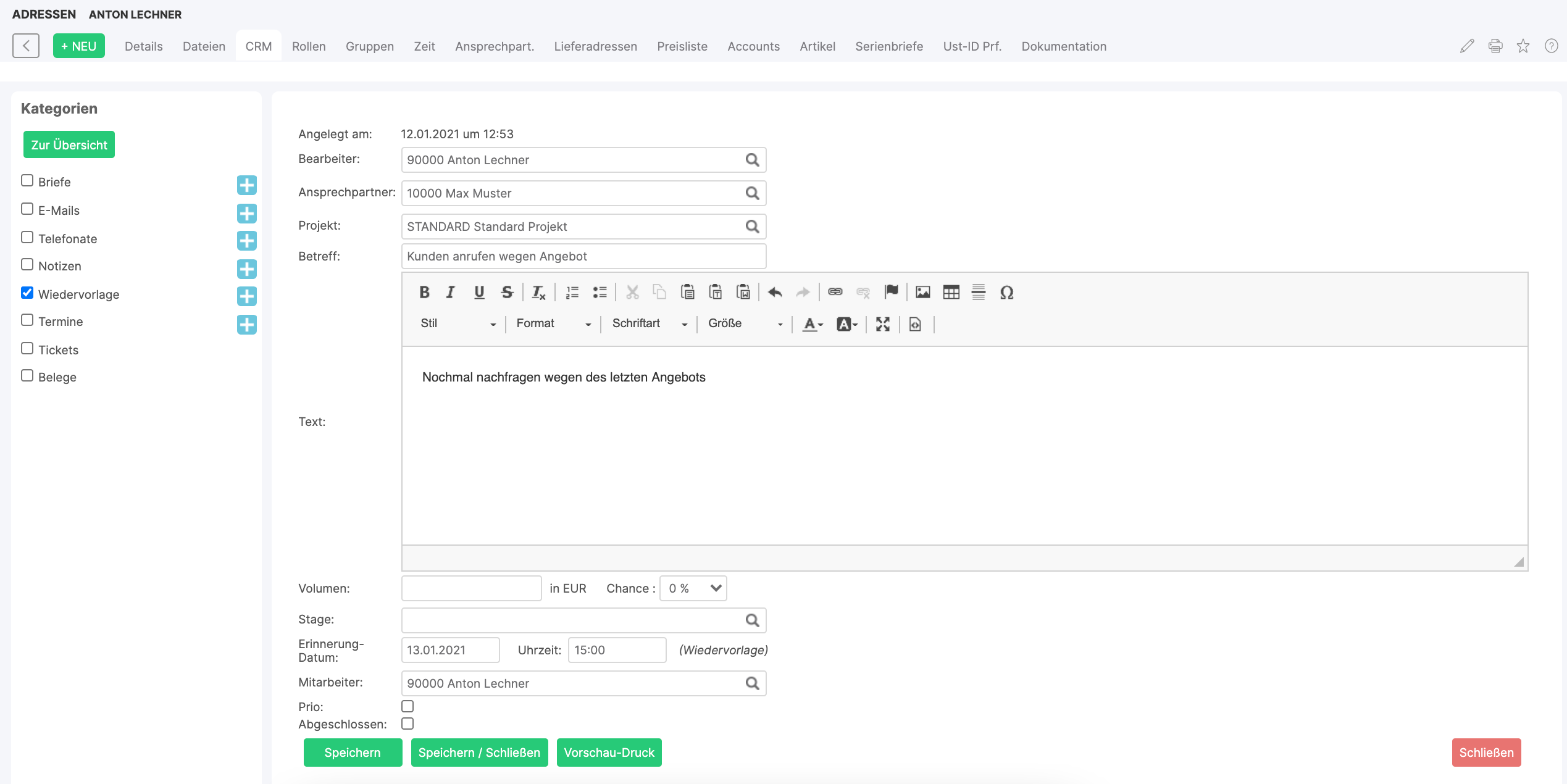This screenshot has height=784, width=1567.
Task: Click the insert image icon
Action: tap(922, 292)
